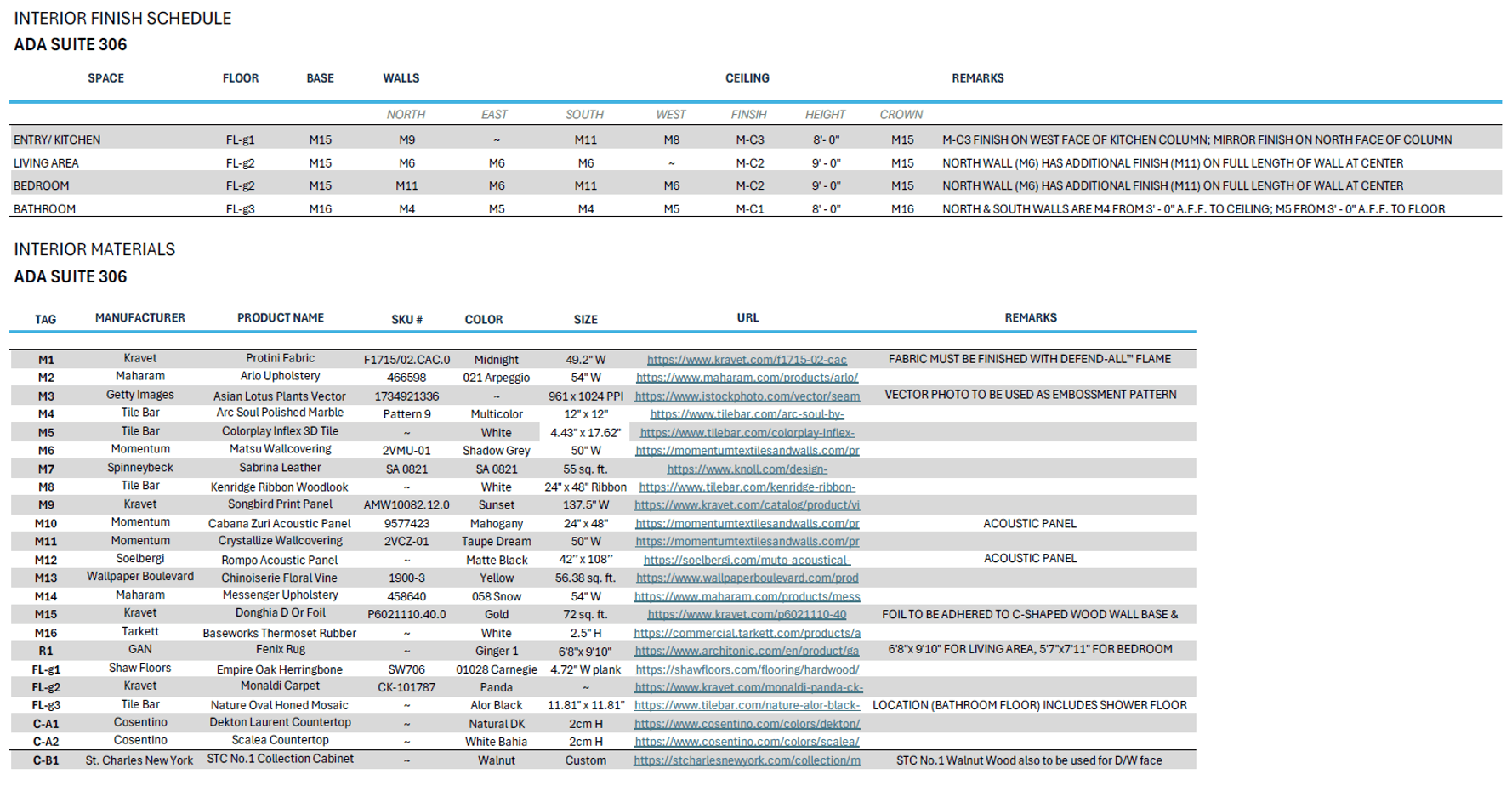Select the MANUFACTURER column header
The width and height of the screenshot is (1512, 791).
point(139,318)
